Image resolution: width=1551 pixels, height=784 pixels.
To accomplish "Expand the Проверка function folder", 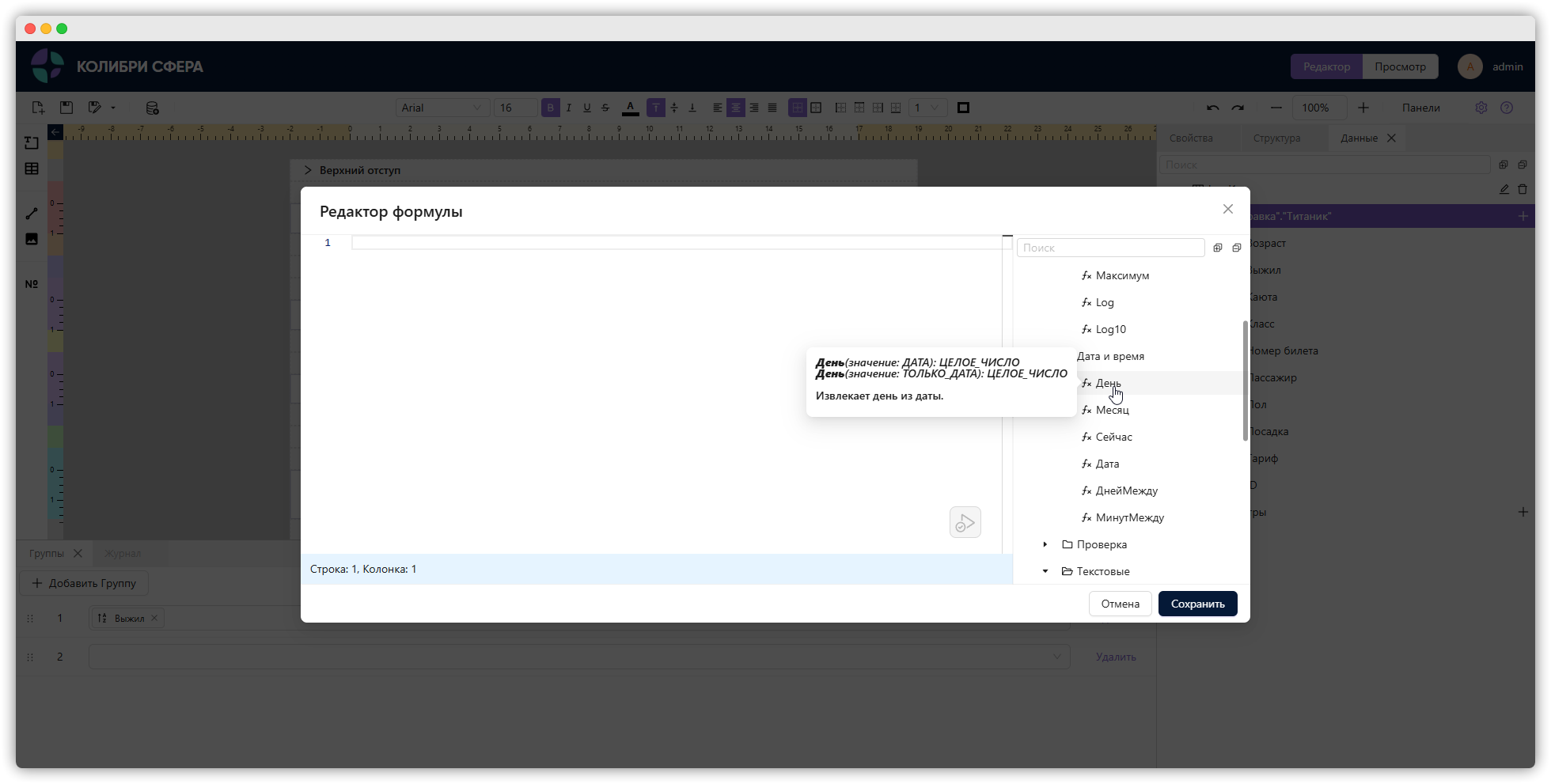I will click(1045, 544).
